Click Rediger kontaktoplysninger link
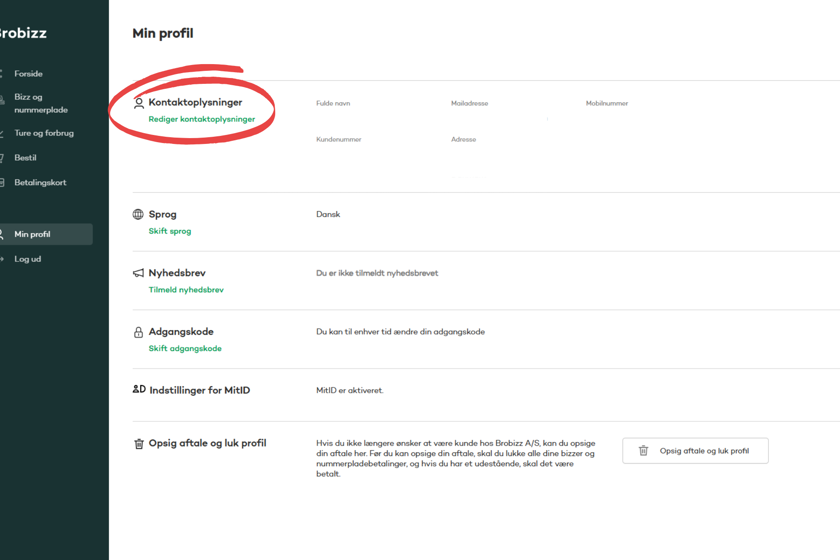This screenshot has height=560, width=840. pyautogui.click(x=201, y=119)
